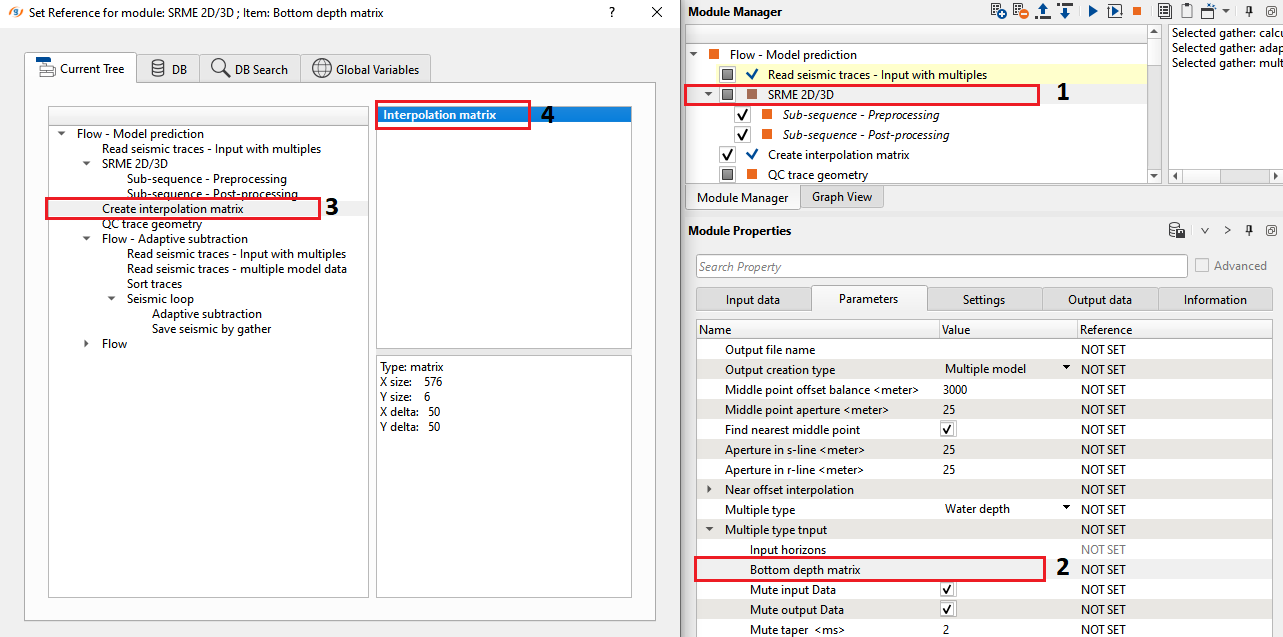Select Interpolation matrix in the item list
This screenshot has height=637, width=1283.
[439, 115]
